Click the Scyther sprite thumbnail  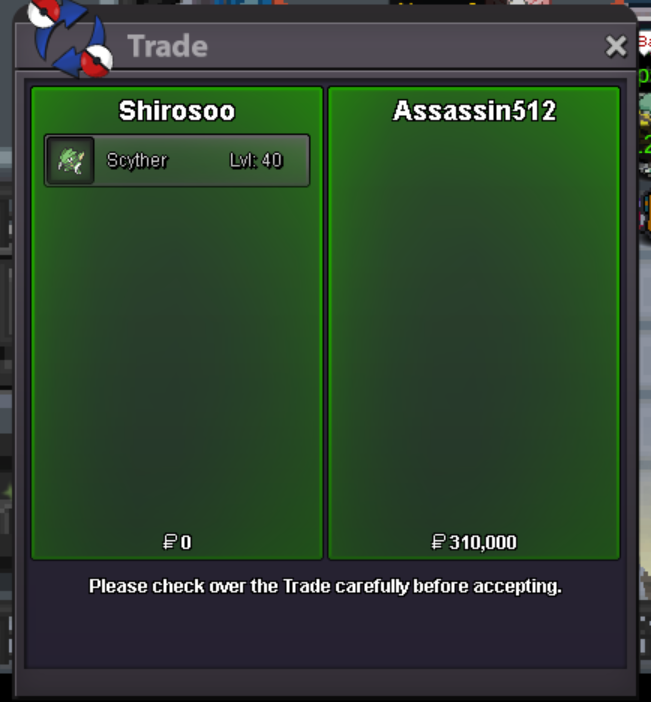(71, 160)
